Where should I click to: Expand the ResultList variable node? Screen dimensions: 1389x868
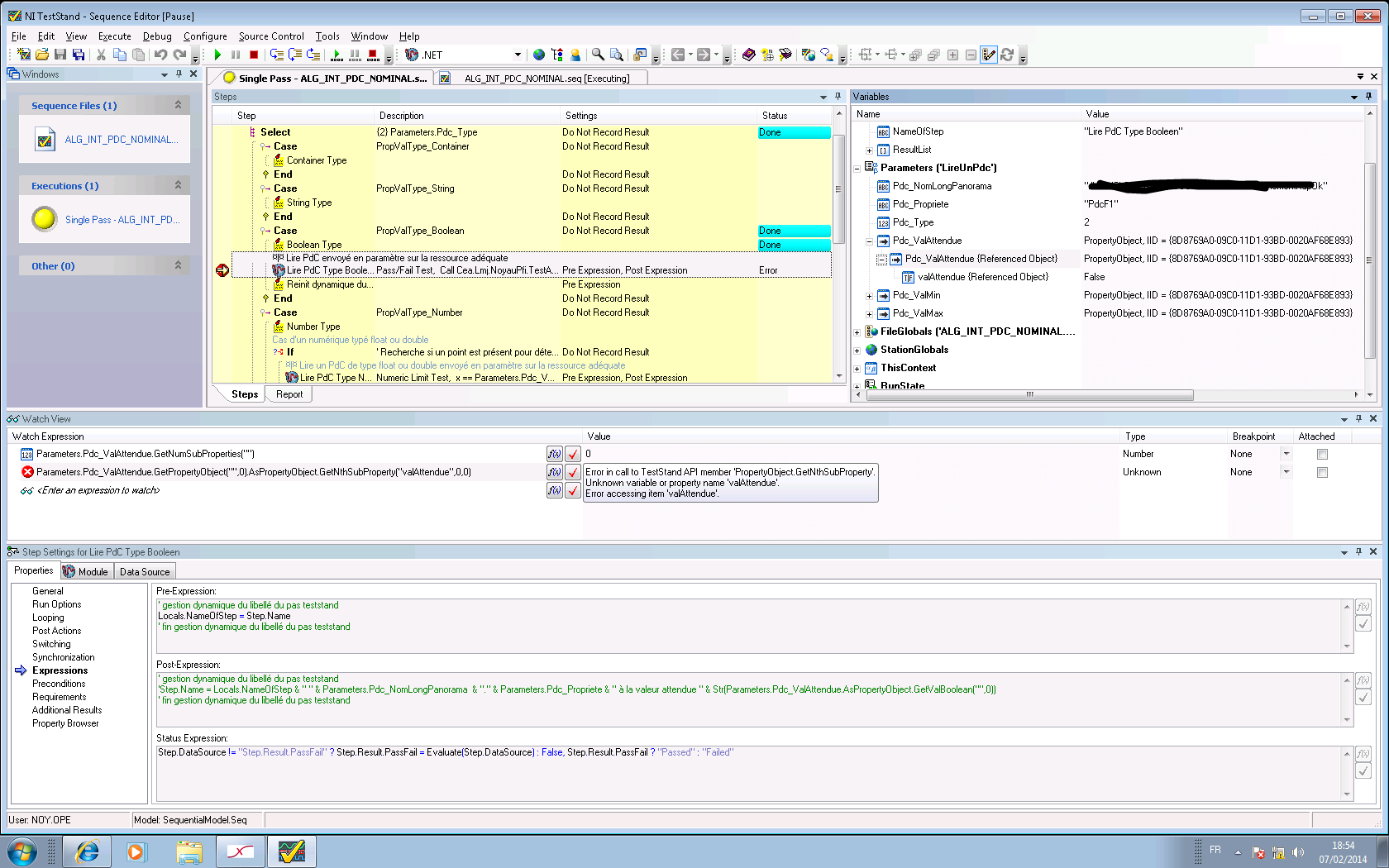click(x=869, y=150)
